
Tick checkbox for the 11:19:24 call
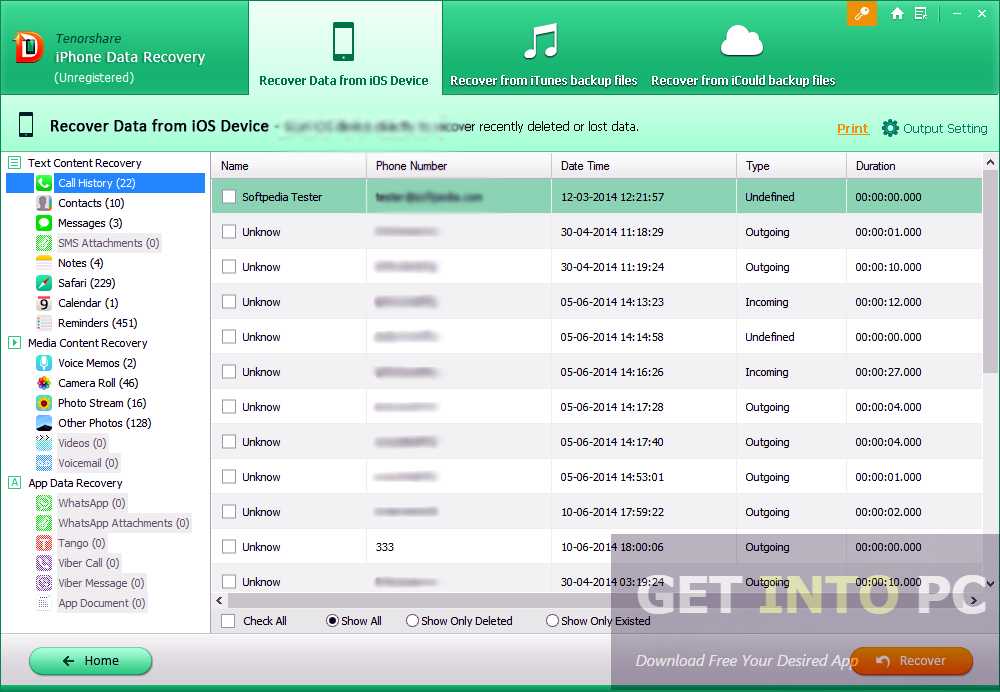[229, 267]
